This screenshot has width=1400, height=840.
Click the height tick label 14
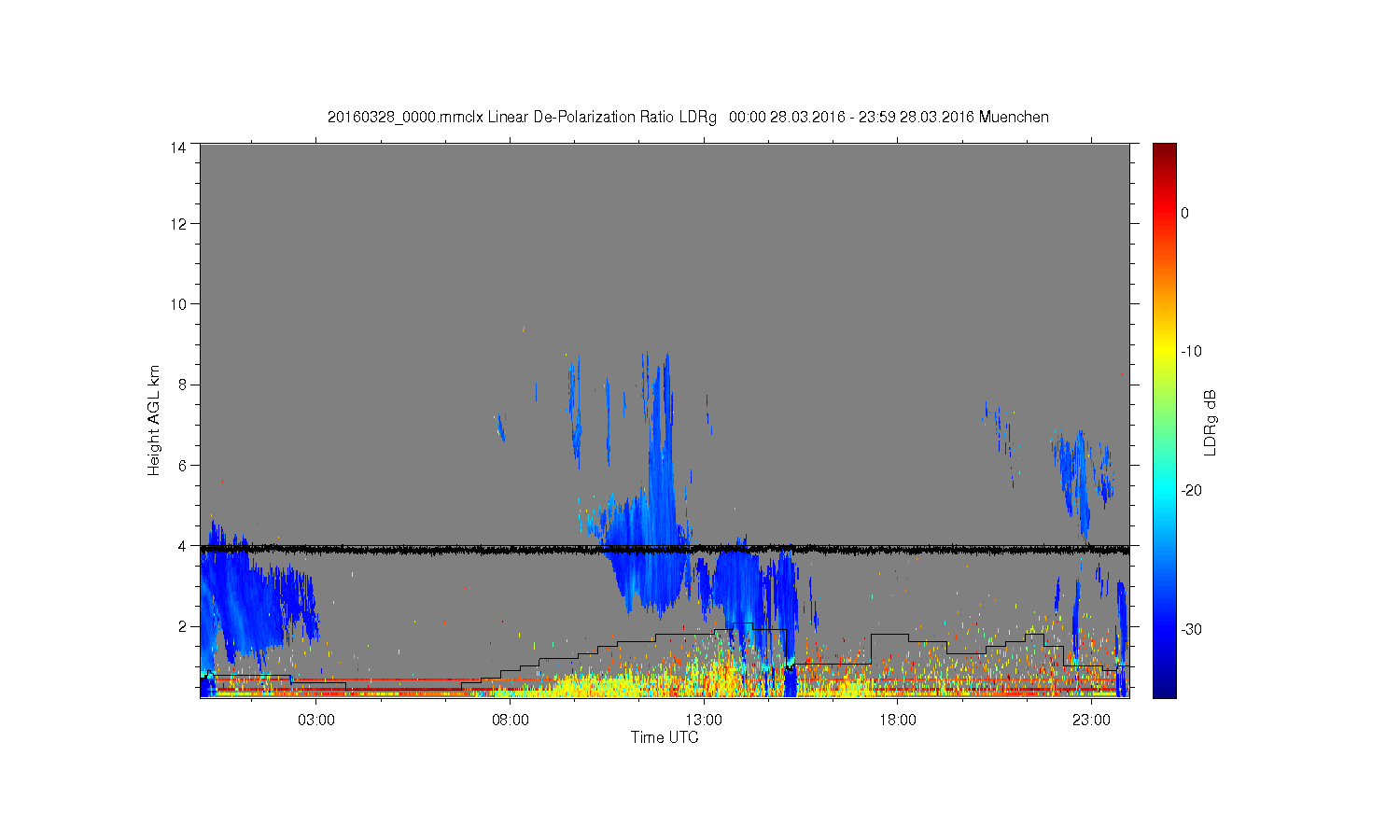[178, 147]
